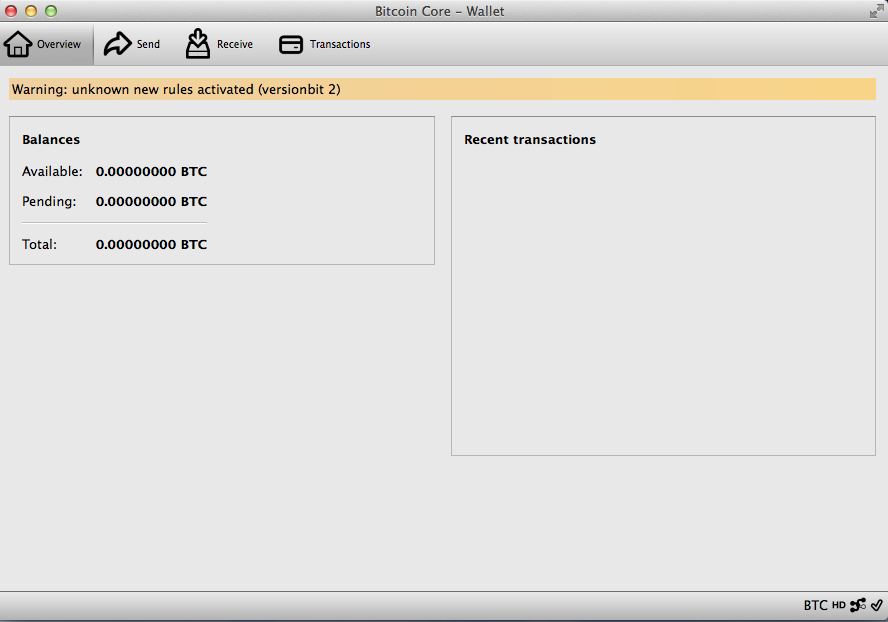Open the Receive tab with inbox icon

pos(219,44)
